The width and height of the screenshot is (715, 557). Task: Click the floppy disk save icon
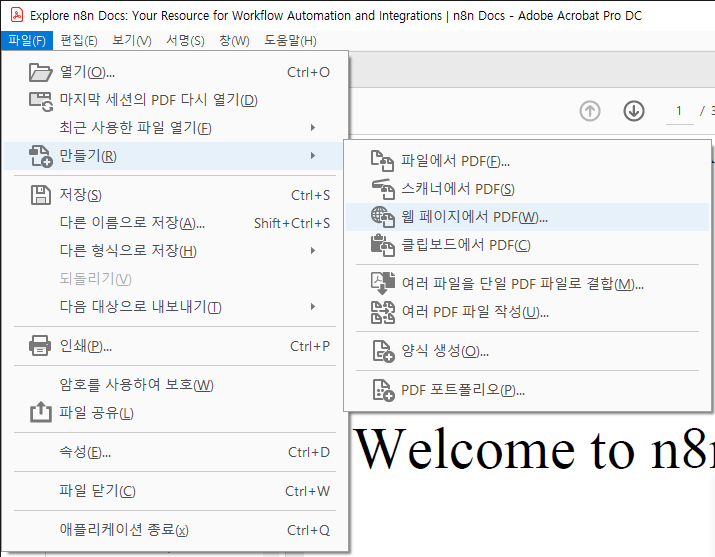(x=41, y=195)
